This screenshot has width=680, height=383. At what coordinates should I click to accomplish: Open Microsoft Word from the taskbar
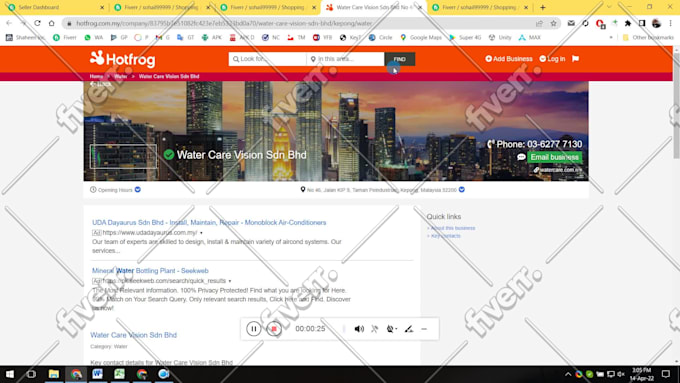pyautogui.click(x=98, y=374)
